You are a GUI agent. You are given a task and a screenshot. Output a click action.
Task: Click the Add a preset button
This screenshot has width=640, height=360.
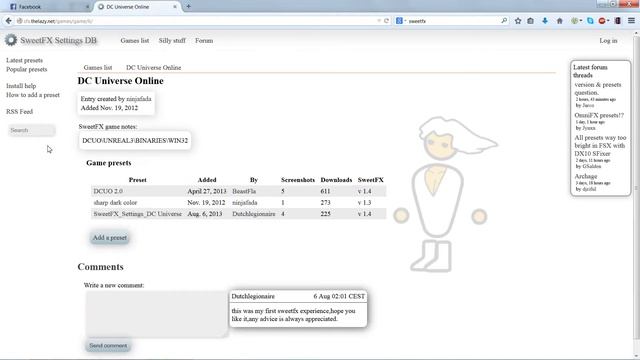coord(109,238)
